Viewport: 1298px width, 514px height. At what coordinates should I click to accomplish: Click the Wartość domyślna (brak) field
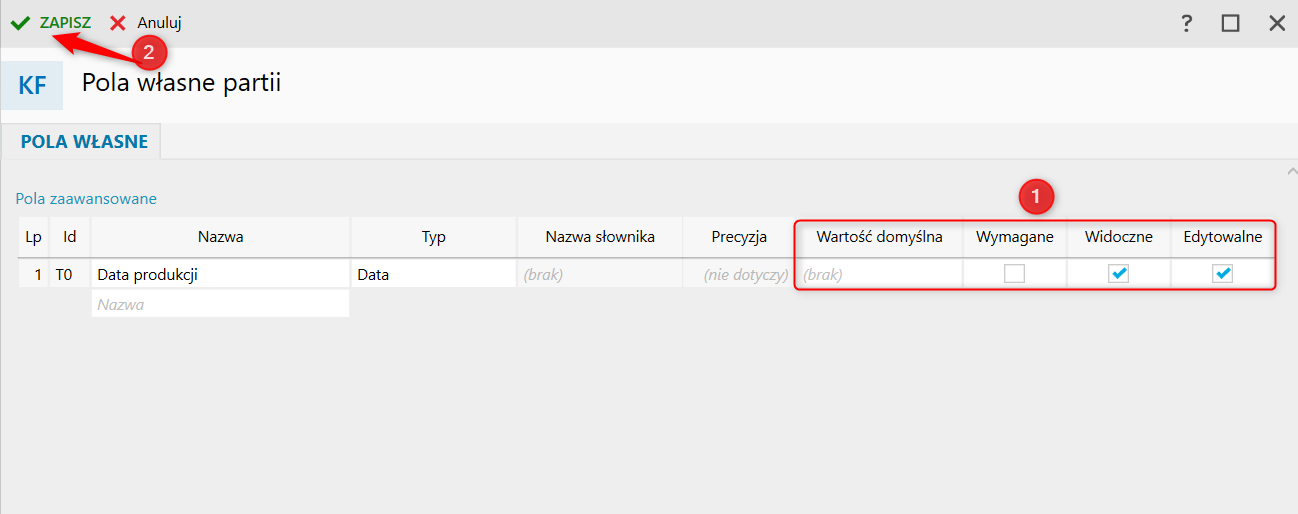click(879, 274)
